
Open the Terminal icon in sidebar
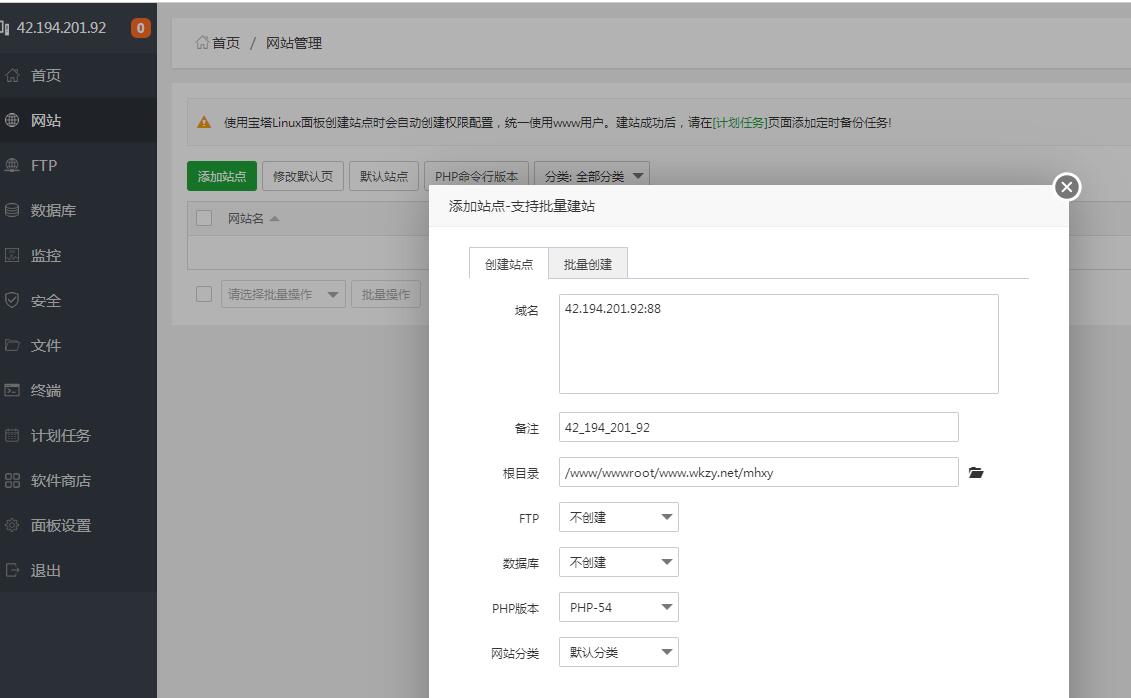(x=13, y=391)
